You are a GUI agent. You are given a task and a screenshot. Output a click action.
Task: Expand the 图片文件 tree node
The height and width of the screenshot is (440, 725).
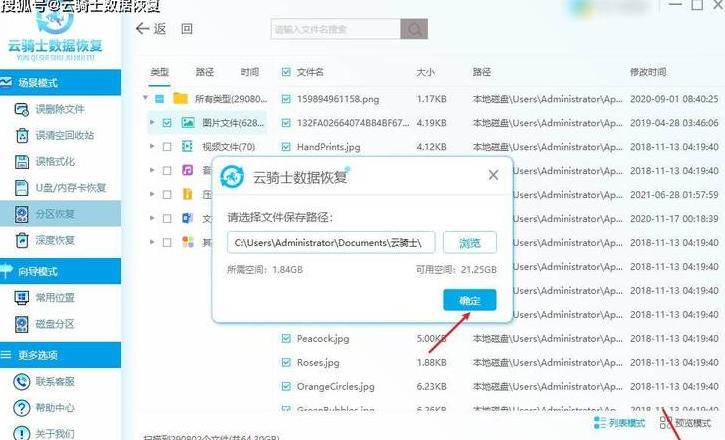[x=152, y=122]
